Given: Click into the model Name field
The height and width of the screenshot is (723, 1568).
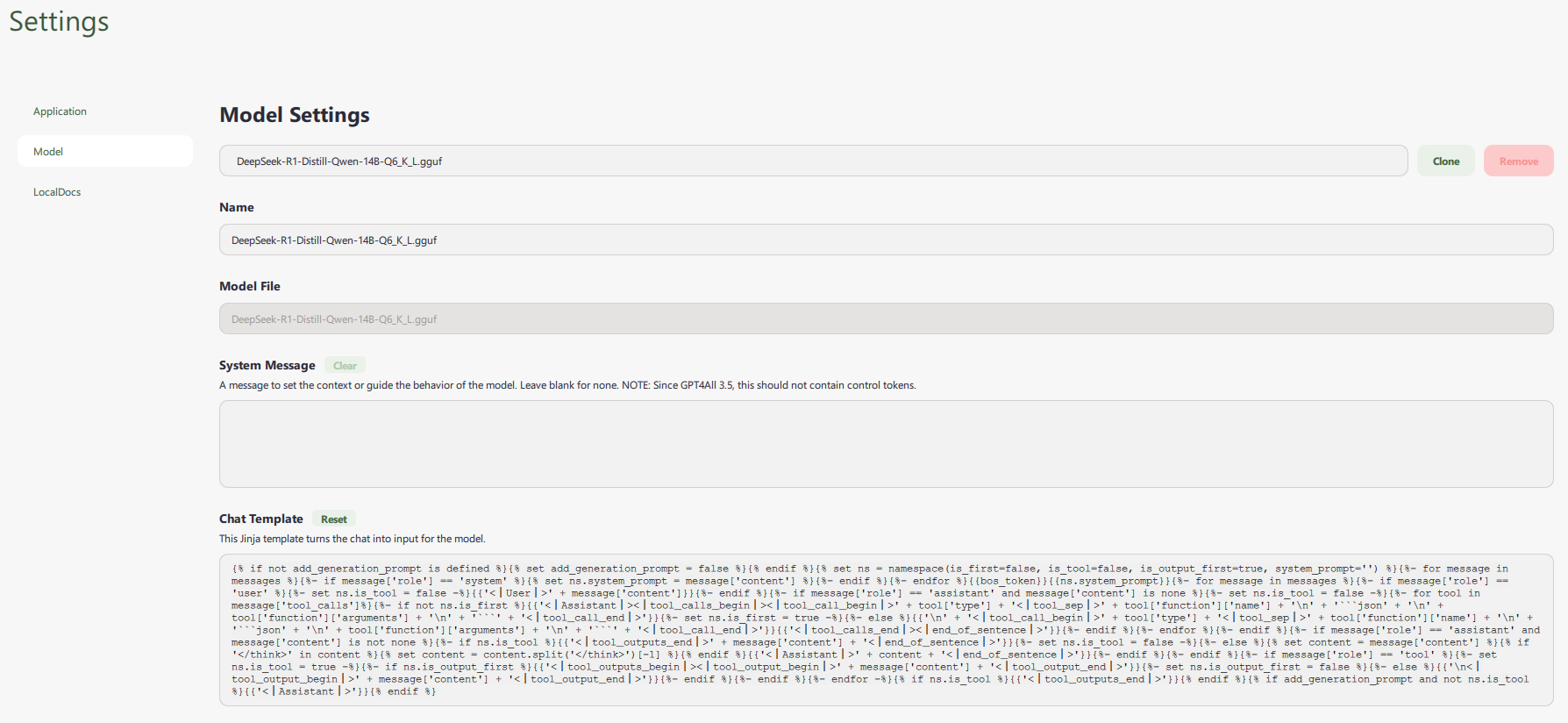Looking at the screenshot, I should point(886,240).
